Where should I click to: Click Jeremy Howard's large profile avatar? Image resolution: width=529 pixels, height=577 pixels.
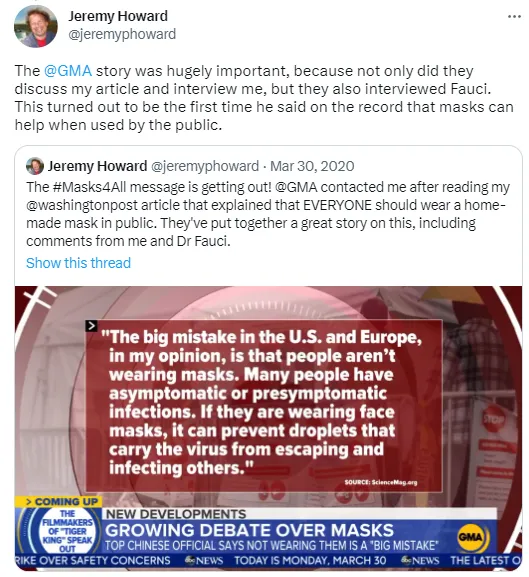(x=36, y=27)
